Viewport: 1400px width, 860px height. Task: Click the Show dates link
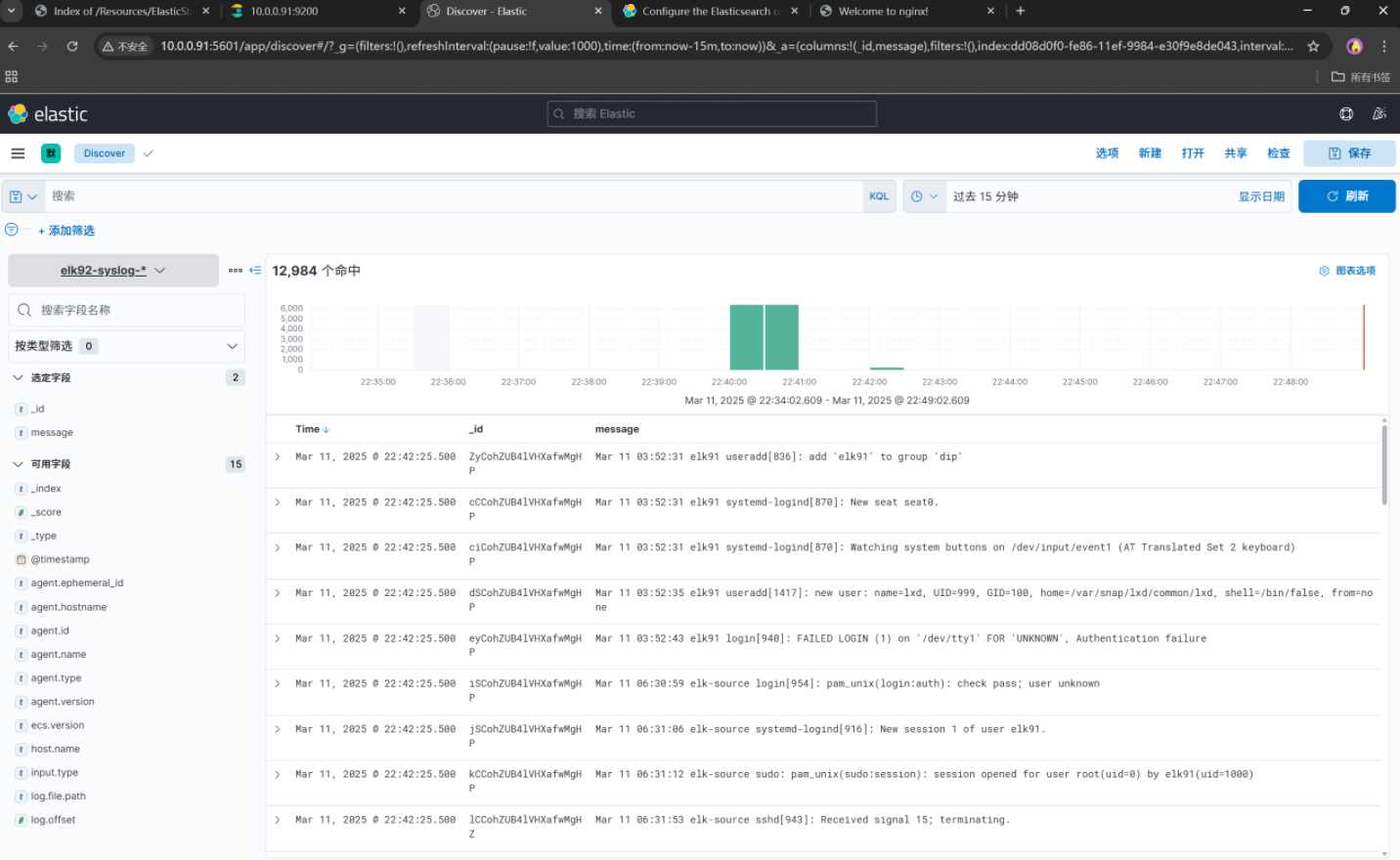tap(1261, 196)
